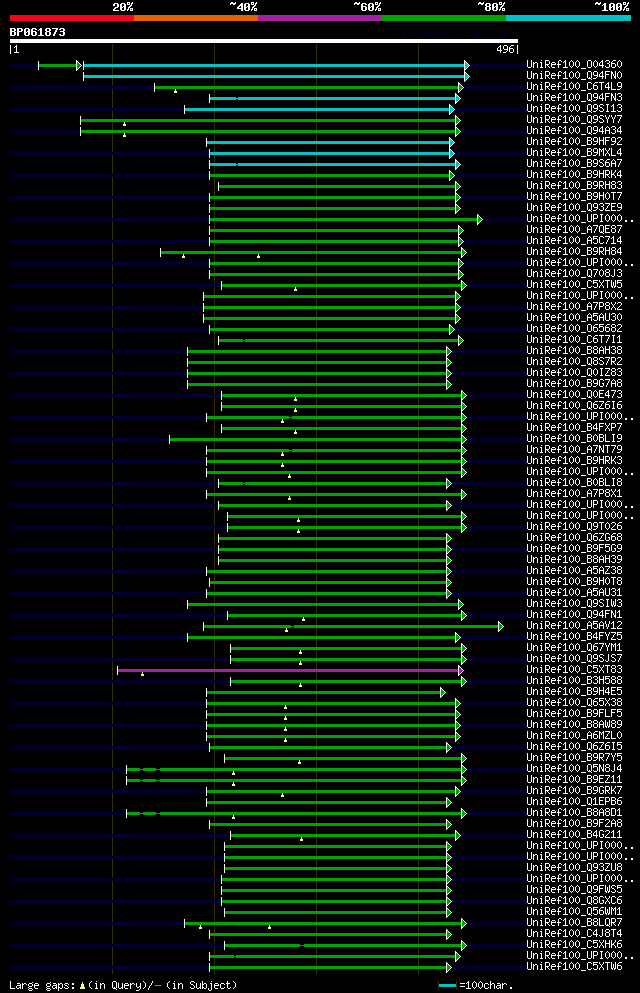Click the green alignment bar for B0BLI9
This screenshot has height=993, width=640.
click(x=318, y=440)
